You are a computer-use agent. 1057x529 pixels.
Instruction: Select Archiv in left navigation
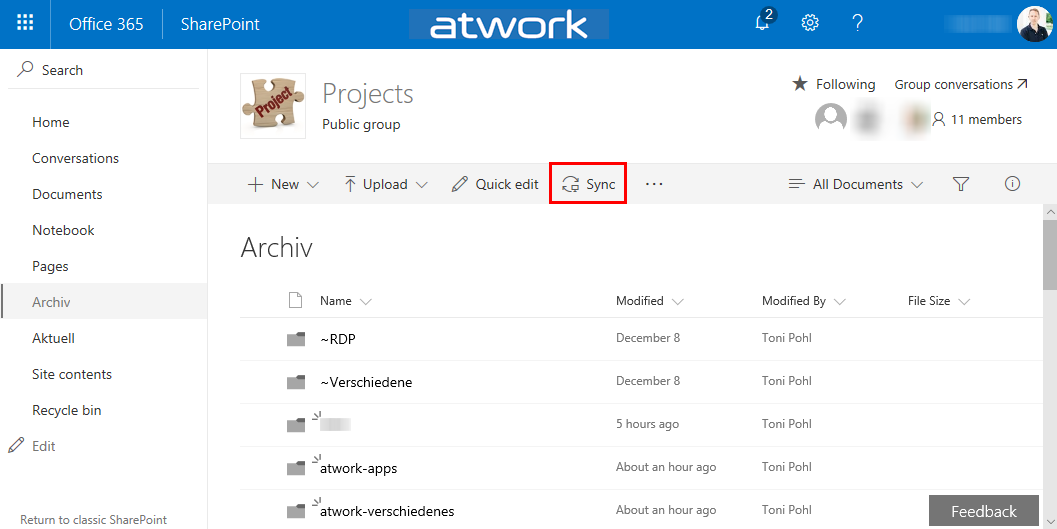(x=104, y=302)
